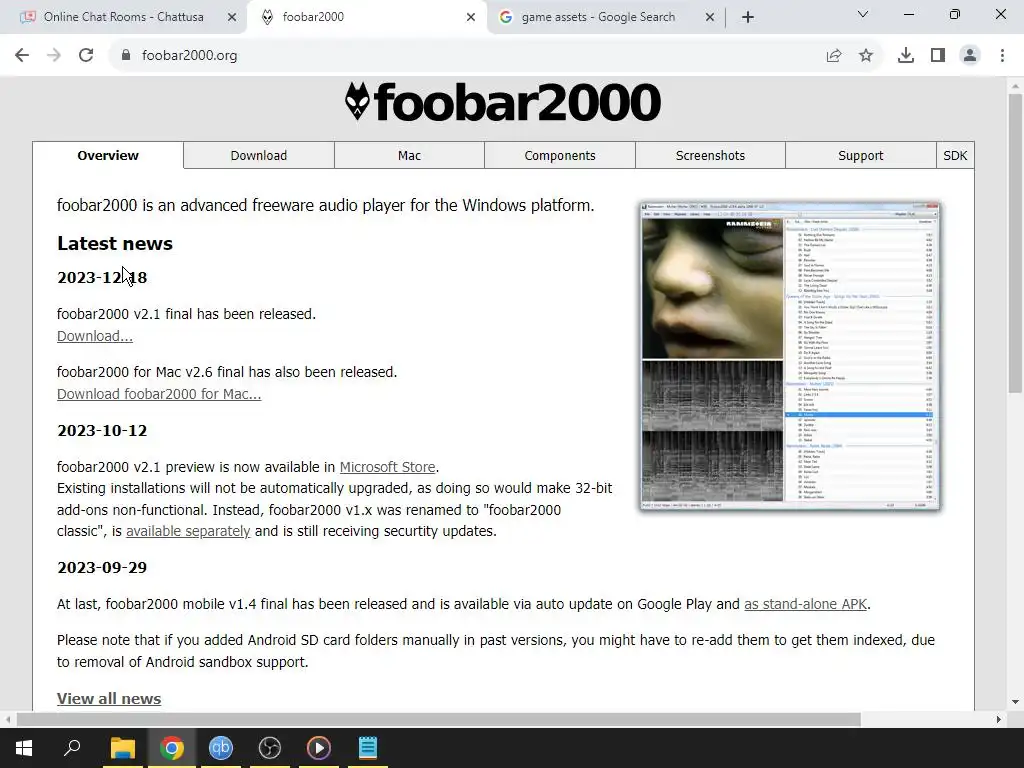This screenshot has height=768, width=1024.
Task: Click the vertical page scrollbar thumb
Action: point(1015,243)
